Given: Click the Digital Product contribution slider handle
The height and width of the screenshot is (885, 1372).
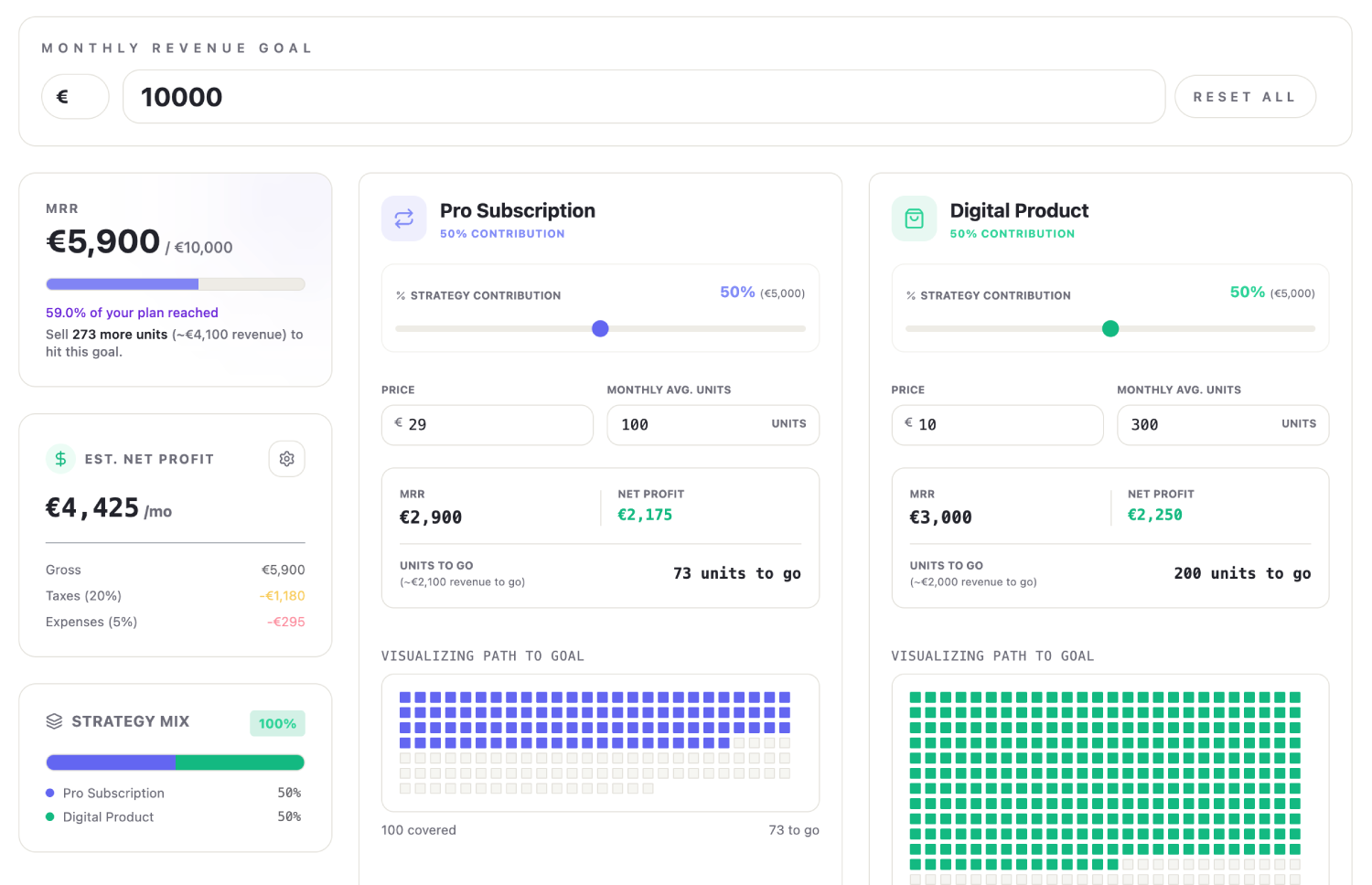Looking at the screenshot, I should (1110, 328).
